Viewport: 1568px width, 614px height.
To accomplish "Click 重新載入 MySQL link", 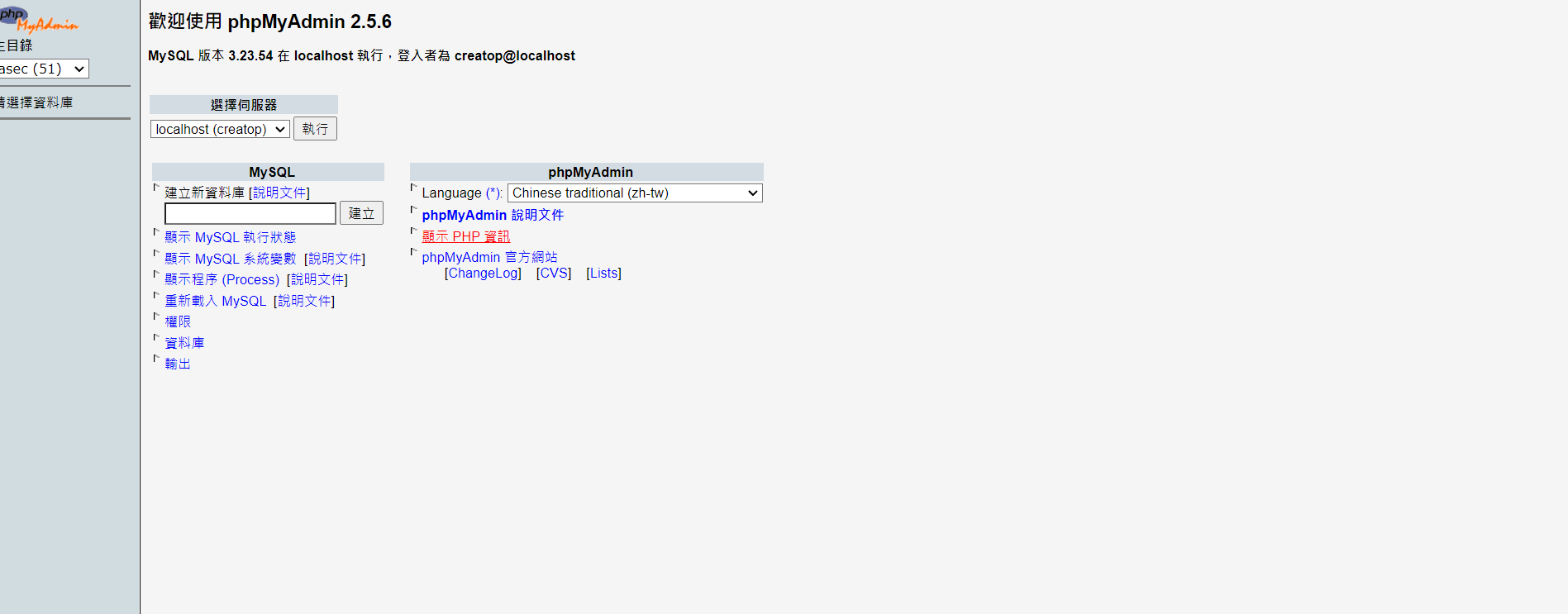I will [x=215, y=301].
